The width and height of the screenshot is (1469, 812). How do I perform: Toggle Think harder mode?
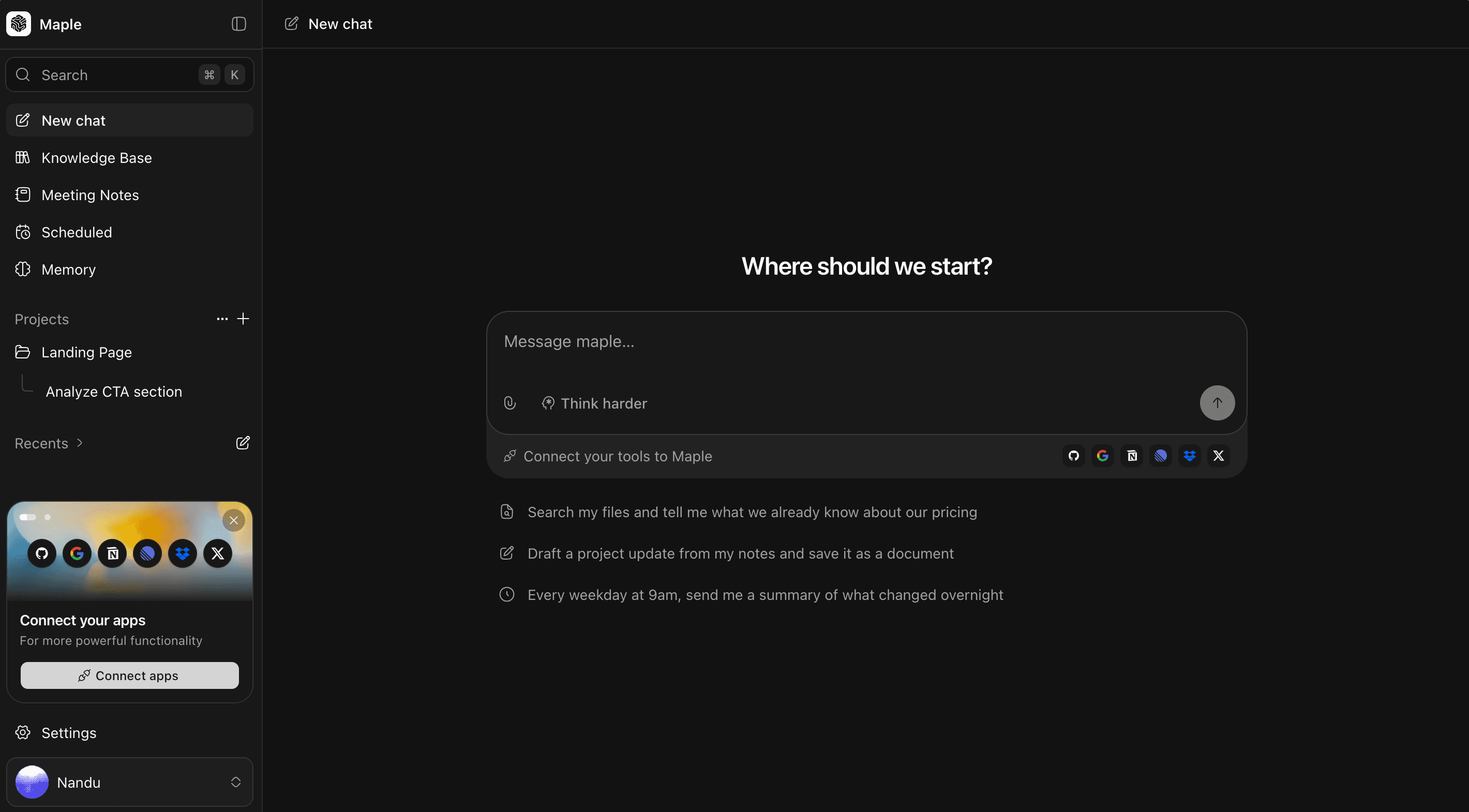pyautogui.click(x=594, y=403)
